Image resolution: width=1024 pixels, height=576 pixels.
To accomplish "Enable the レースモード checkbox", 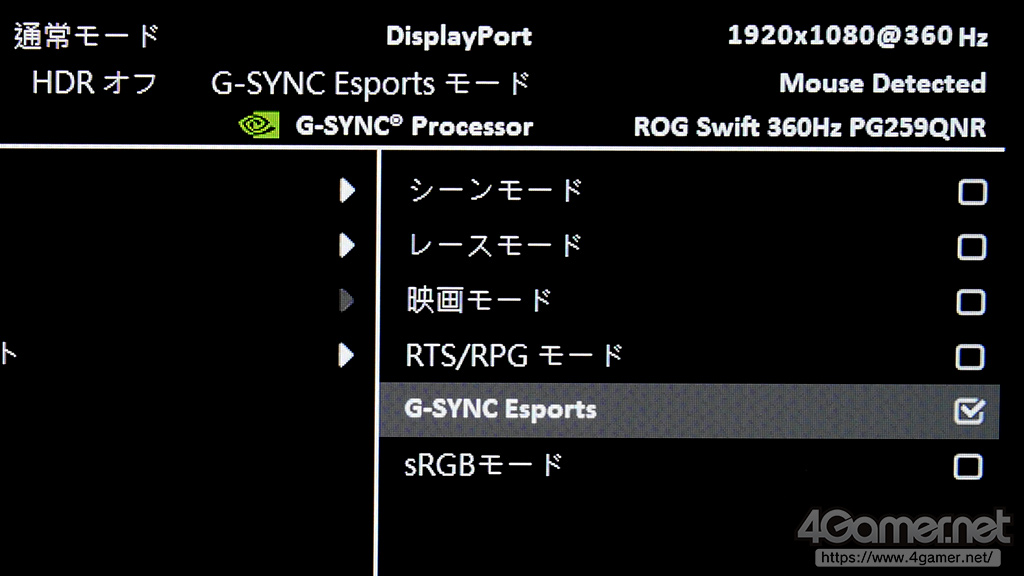I will 971,247.
